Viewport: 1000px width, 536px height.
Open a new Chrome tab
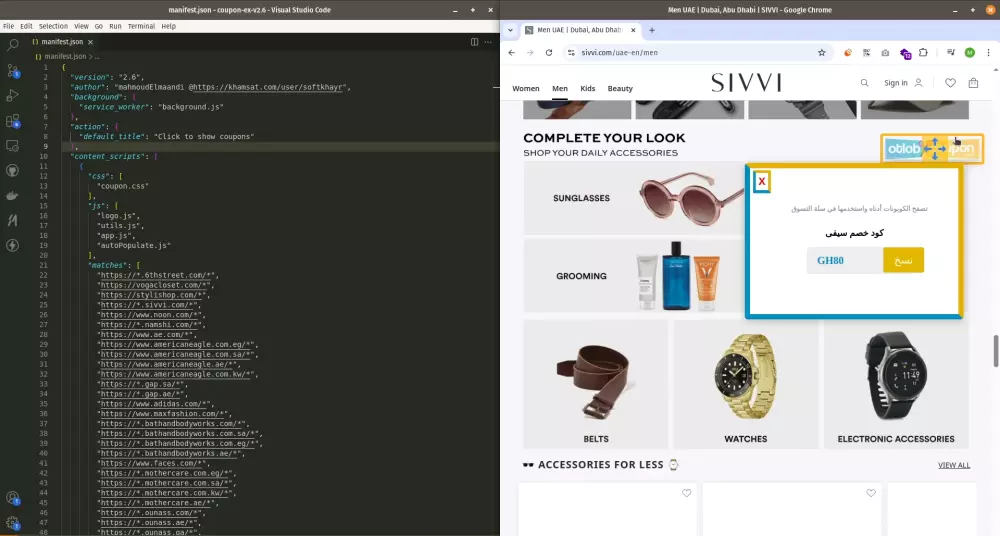652,30
